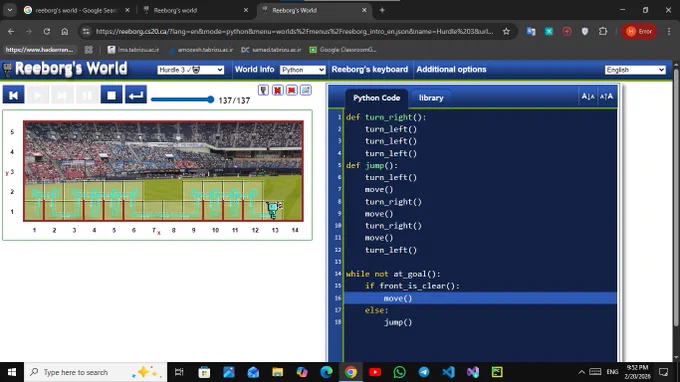Open Microsoft Store from the taskbar
This screenshot has height=382, width=680.
coord(204,372)
